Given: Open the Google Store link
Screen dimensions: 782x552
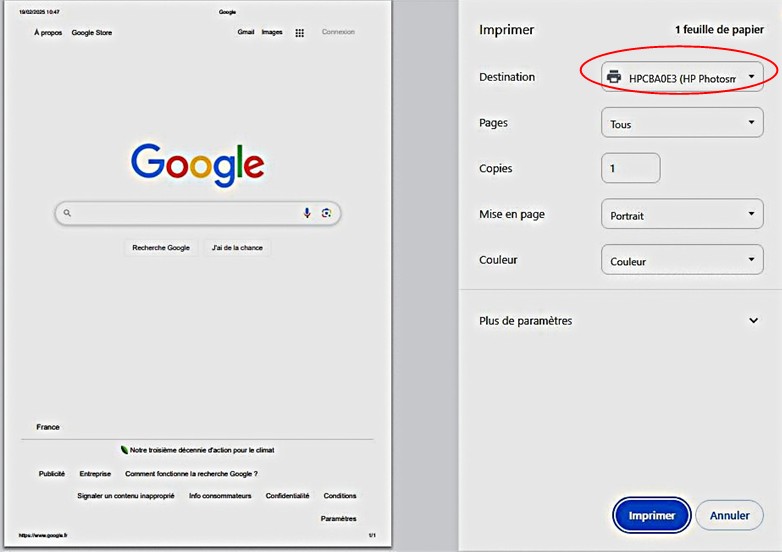Looking at the screenshot, I should 92,32.
